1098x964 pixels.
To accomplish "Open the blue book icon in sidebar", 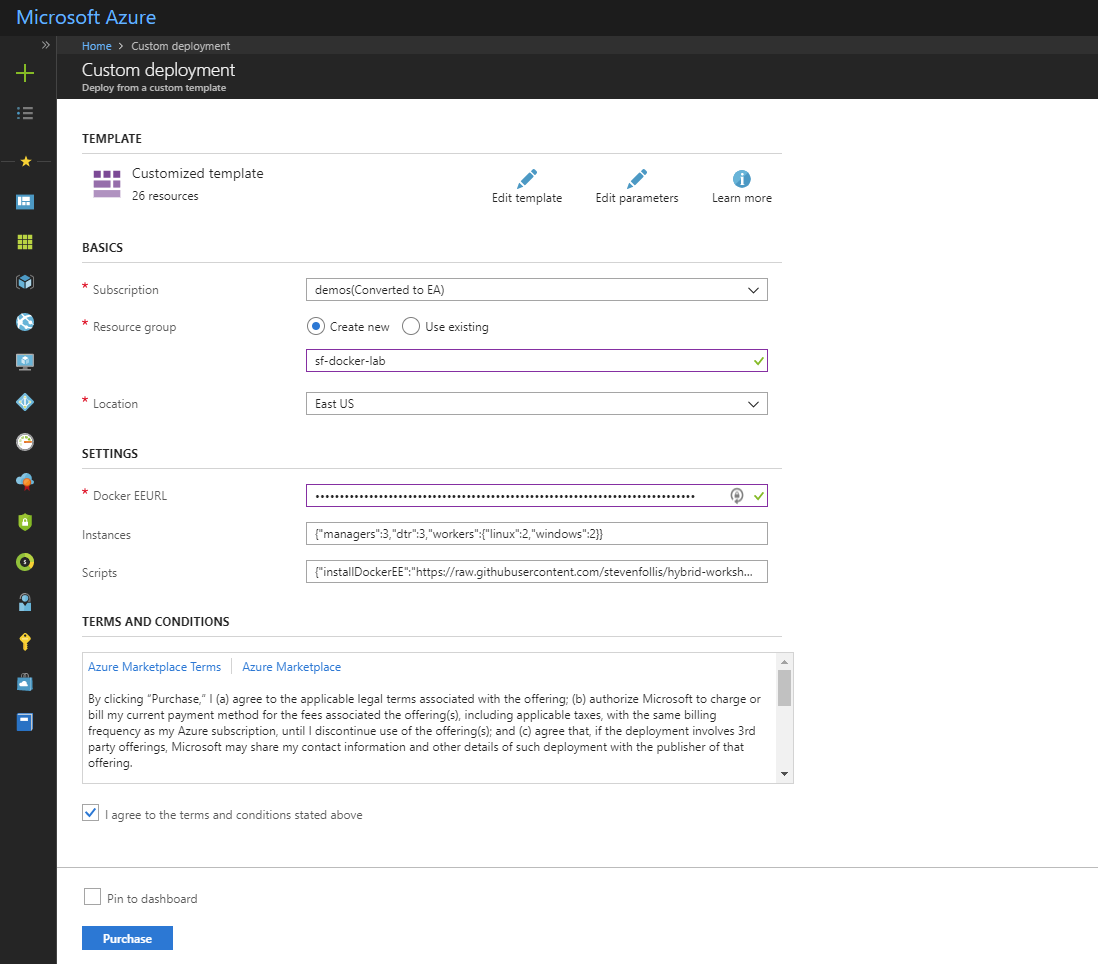I will (25, 722).
